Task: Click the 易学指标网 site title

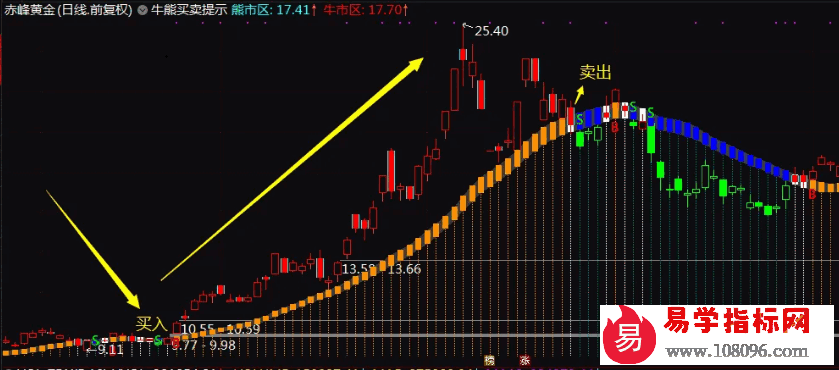Action: coord(736,321)
